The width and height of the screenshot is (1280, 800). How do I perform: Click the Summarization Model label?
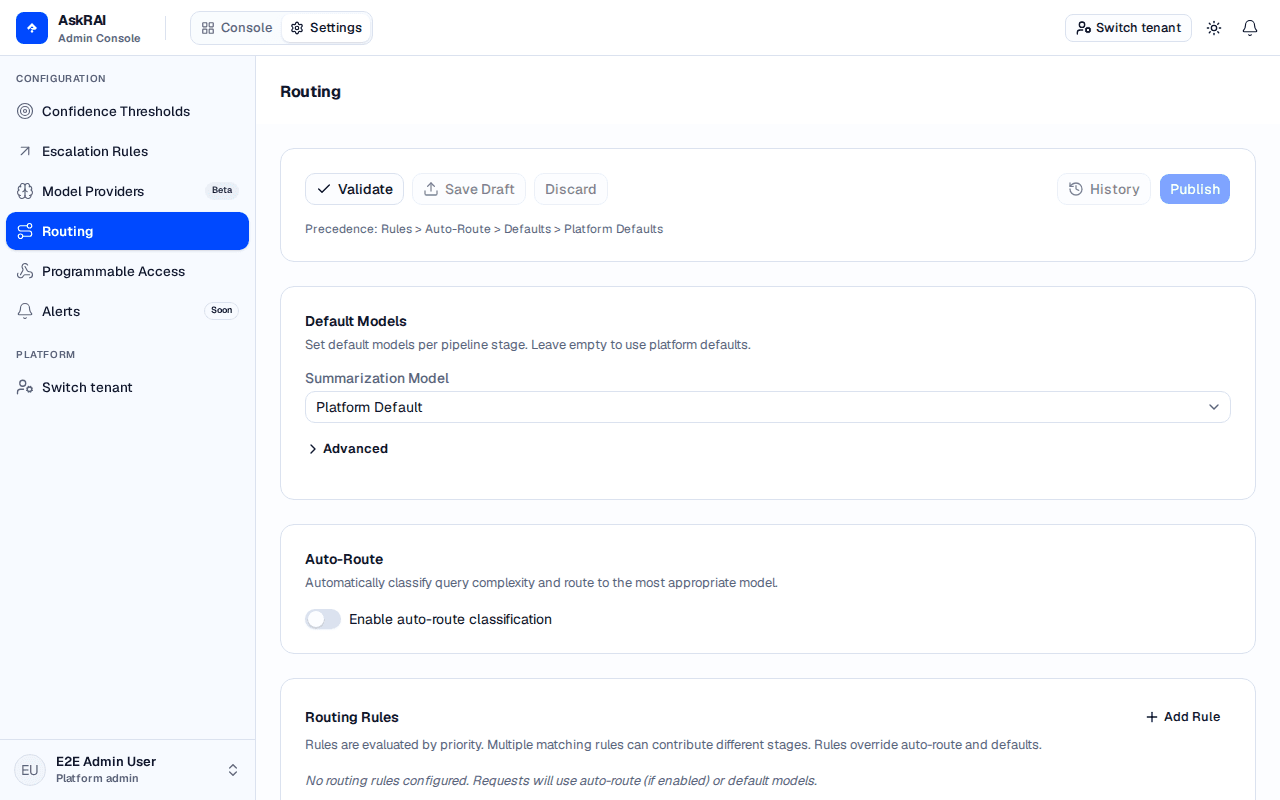tap(377, 378)
